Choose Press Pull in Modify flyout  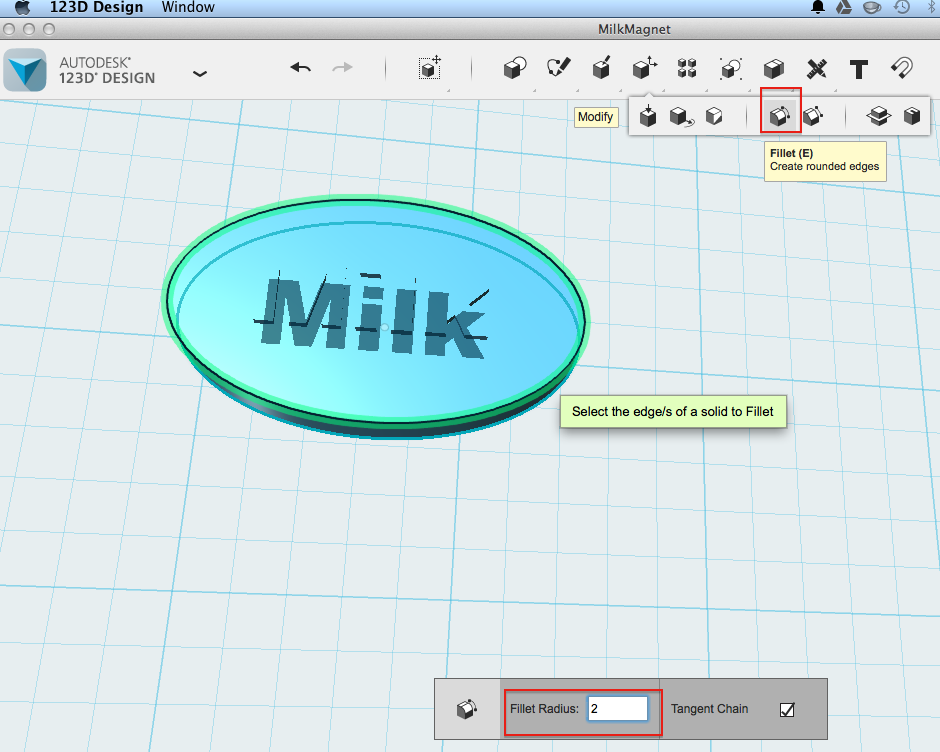pyautogui.click(x=648, y=116)
